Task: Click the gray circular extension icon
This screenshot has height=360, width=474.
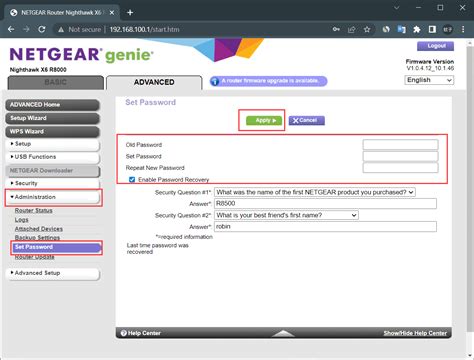Action: tap(386, 30)
